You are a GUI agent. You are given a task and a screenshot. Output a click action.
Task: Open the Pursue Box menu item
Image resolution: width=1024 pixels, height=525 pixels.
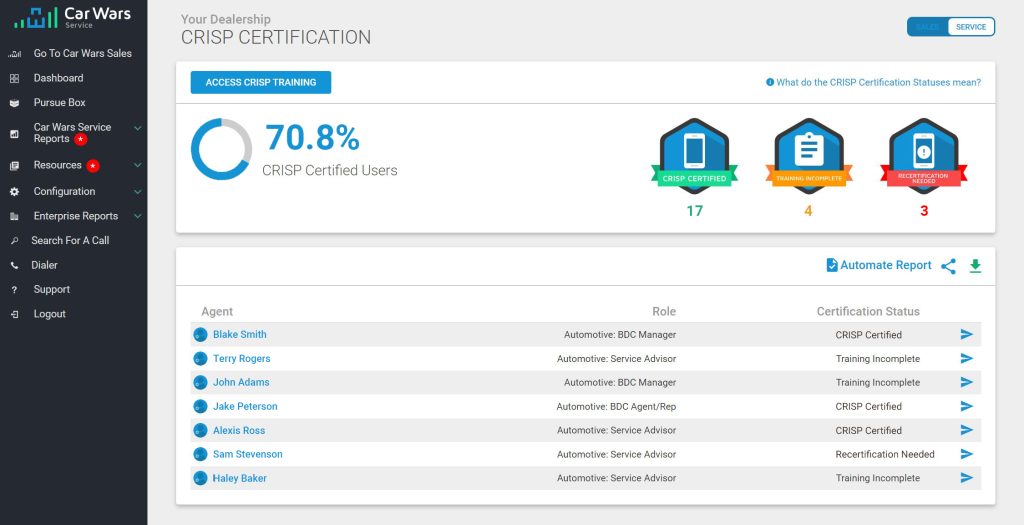[x=59, y=103]
